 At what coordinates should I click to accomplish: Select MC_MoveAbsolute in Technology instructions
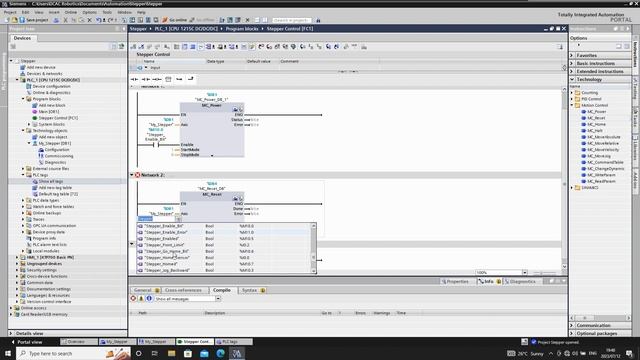pyautogui.click(x=603, y=137)
